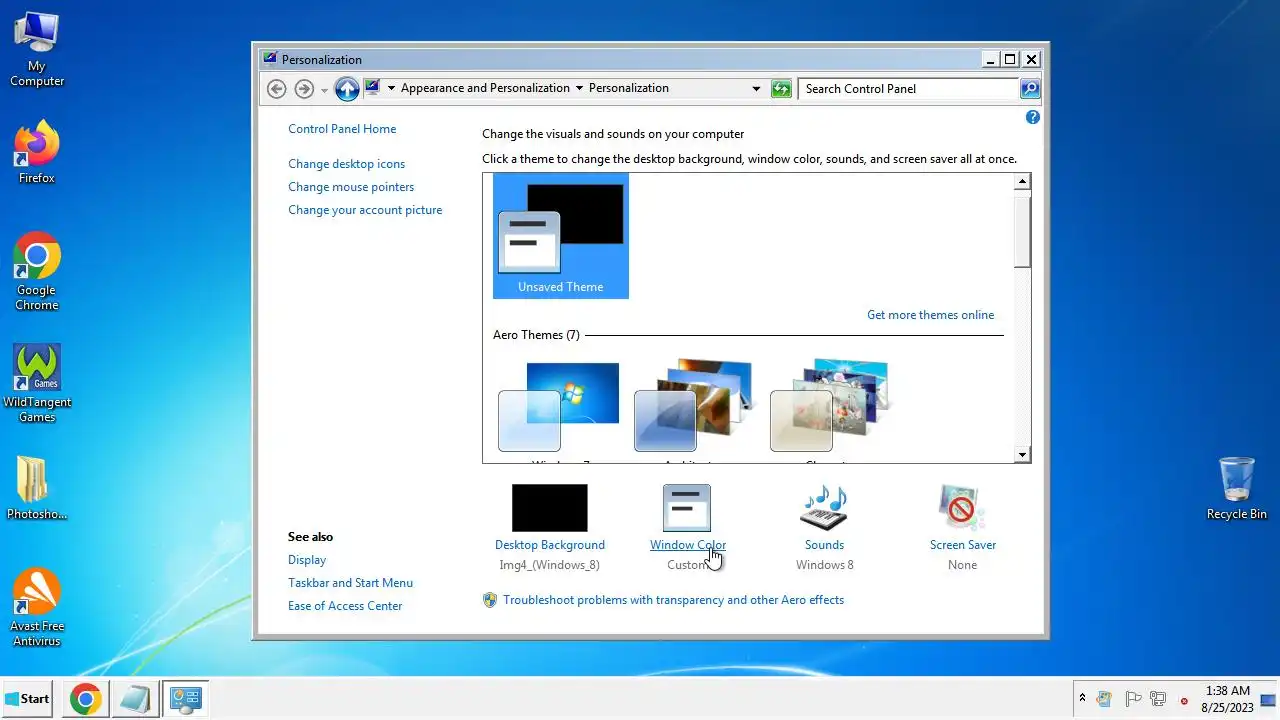1280x720 pixels.
Task: Open the Recycle Bin
Action: (x=1236, y=489)
